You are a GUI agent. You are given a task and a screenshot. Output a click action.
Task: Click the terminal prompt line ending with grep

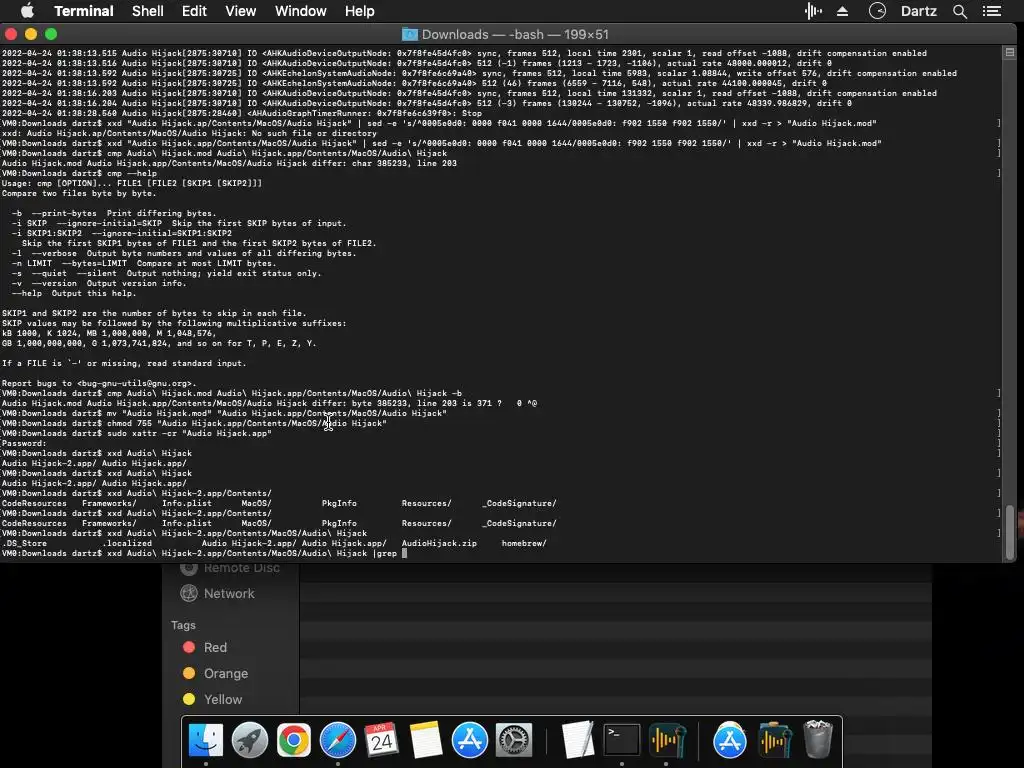(204, 553)
